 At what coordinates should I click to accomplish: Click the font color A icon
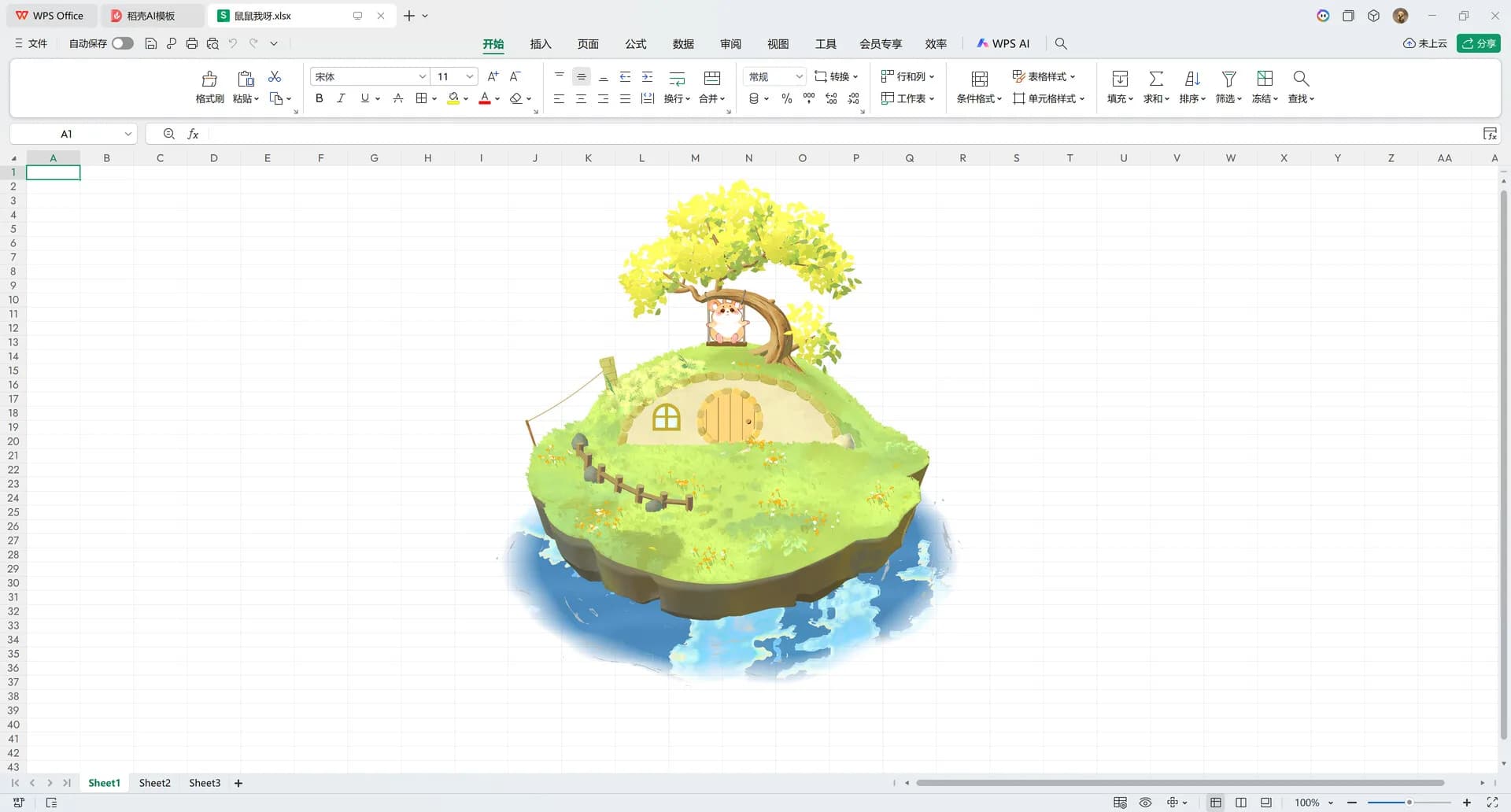485,98
